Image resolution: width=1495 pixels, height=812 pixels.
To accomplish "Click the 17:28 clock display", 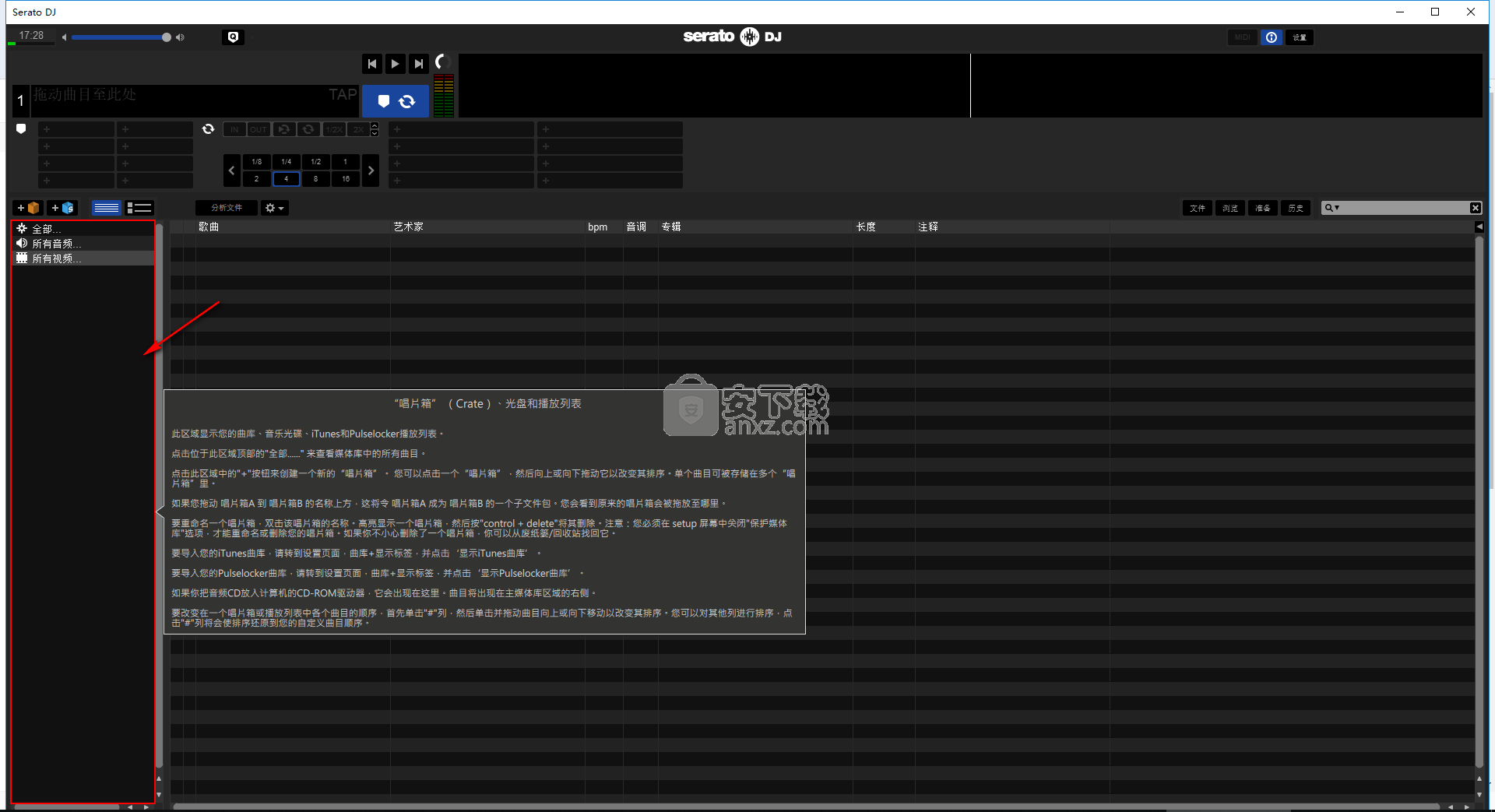I will [31, 36].
